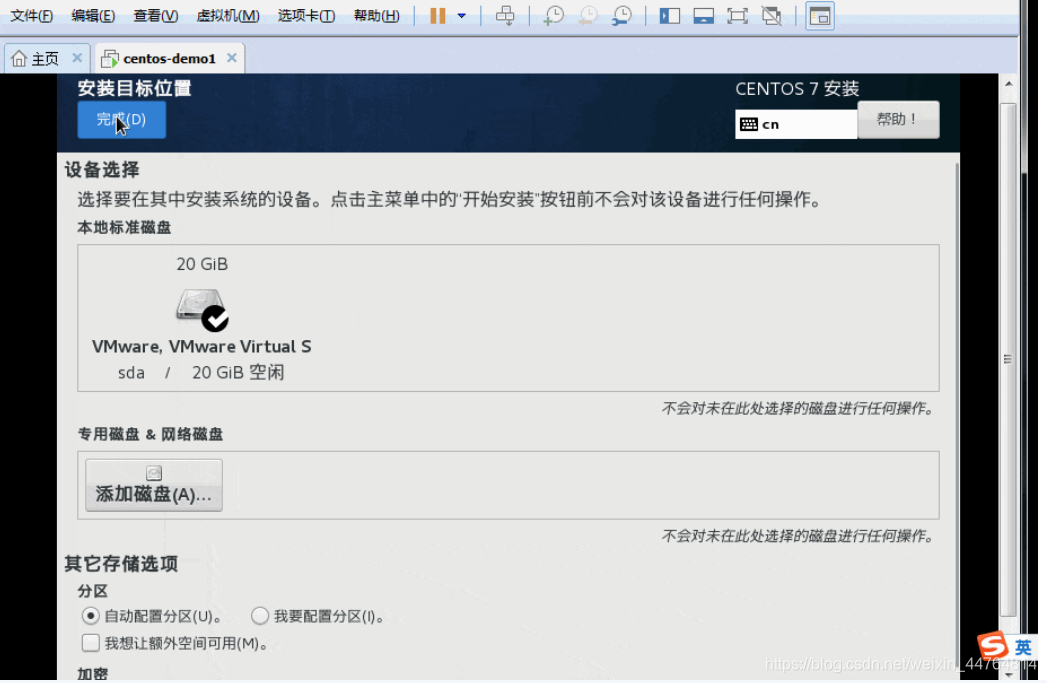The width and height of the screenshot is (1047, 683).
Task: Click the Sogou input method icon
Action: [993, 646]
